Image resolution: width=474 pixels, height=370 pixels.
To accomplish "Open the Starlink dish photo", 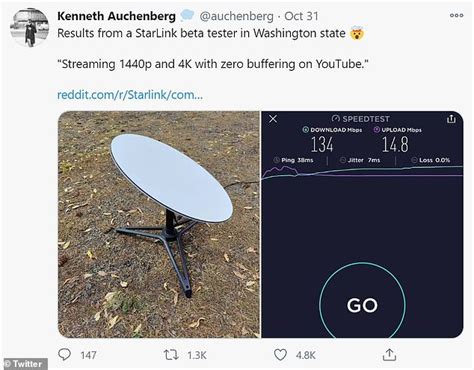I will (x=159, y=224).
